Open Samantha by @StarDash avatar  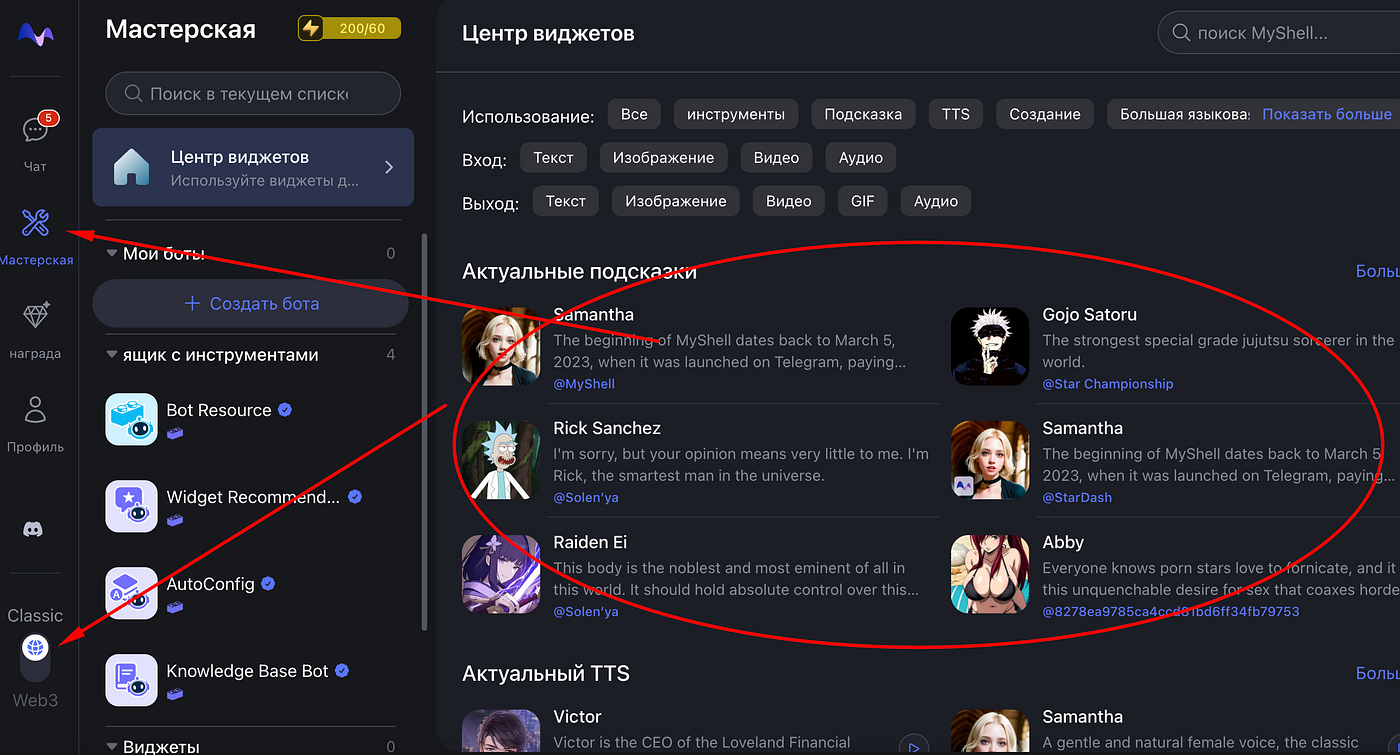click(990, 460)
